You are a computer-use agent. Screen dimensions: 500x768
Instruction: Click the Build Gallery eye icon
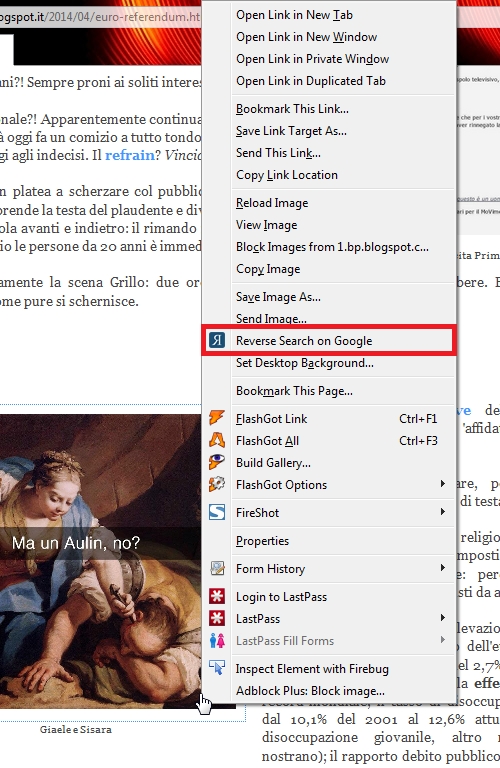coord(217,462)
